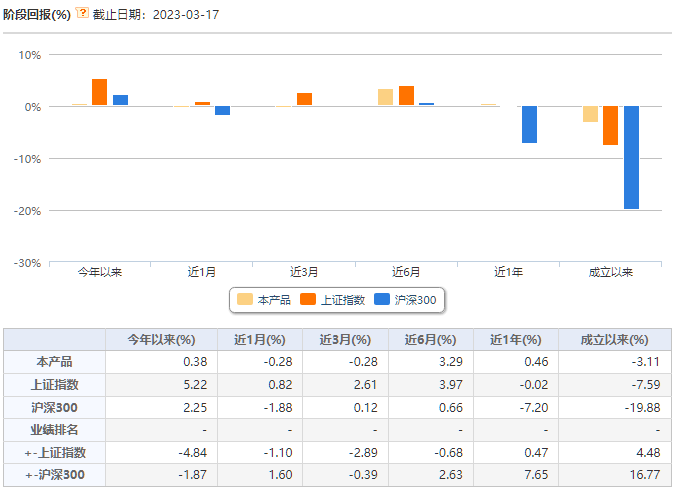Click the 近1月 blue 沪深300 bar
Image resolution: width=675 pixels, height=489 pixels.
[222, 111]
